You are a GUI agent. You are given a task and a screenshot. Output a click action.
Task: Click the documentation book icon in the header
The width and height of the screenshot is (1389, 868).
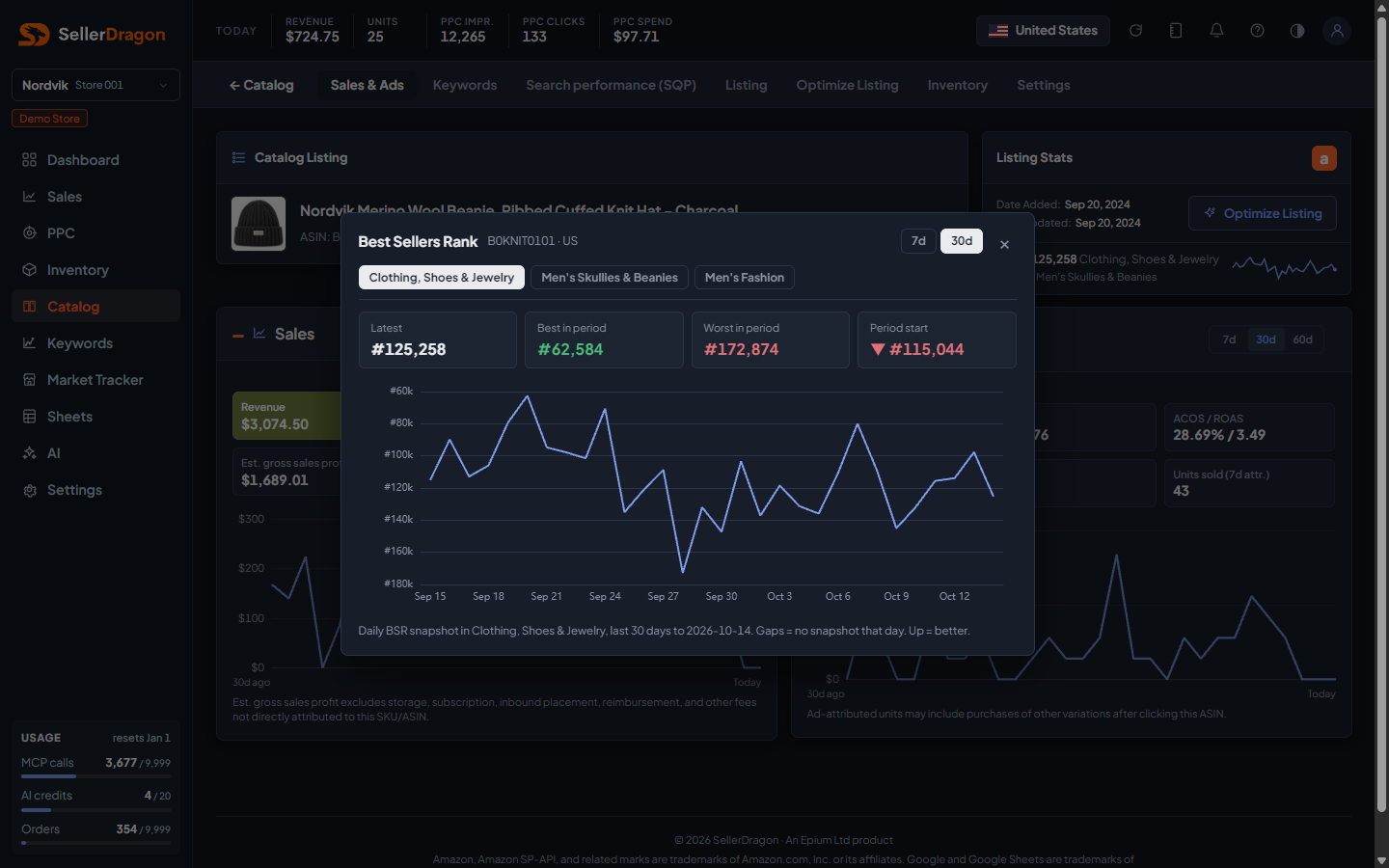[1176, 31]
